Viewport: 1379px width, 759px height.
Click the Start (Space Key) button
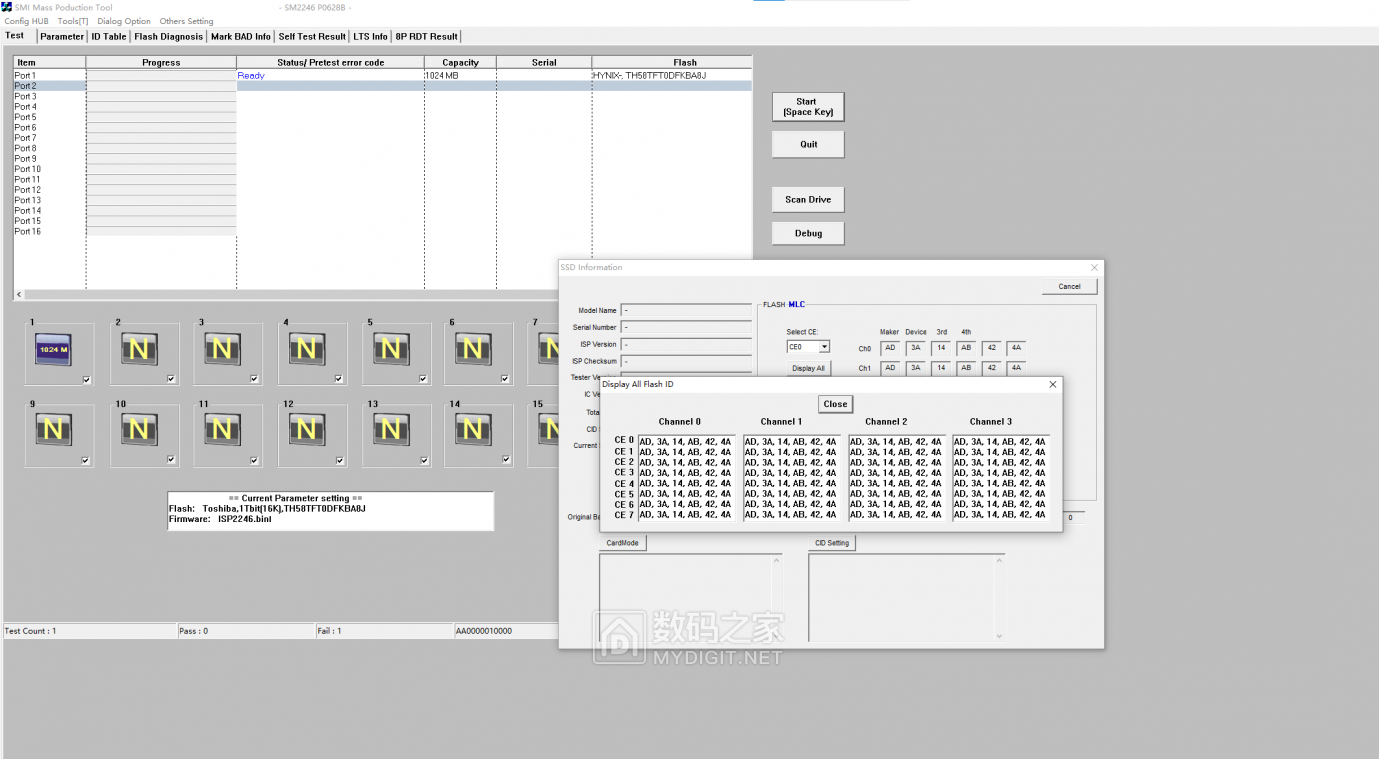click(808, 107)
